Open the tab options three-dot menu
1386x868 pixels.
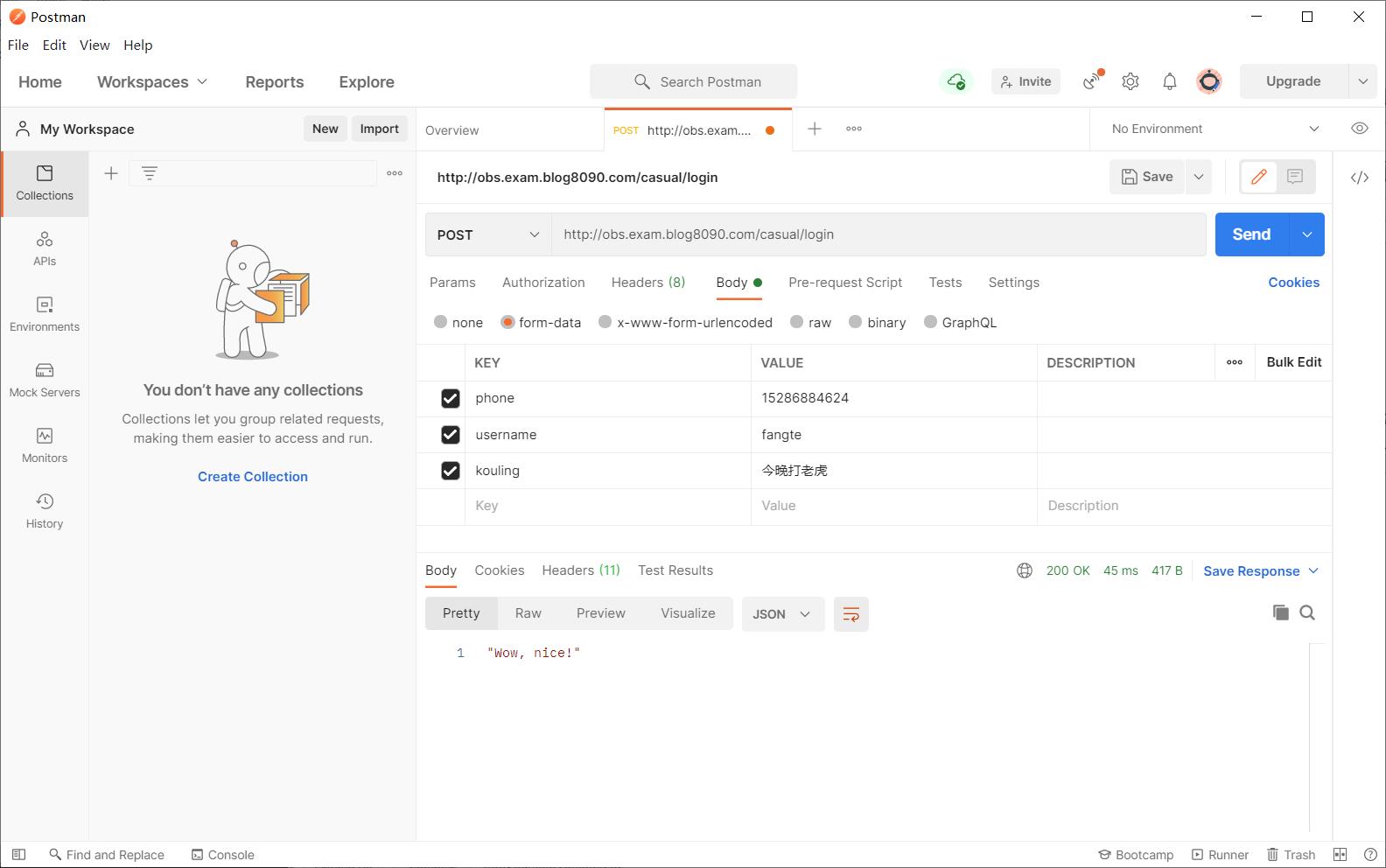coord(854,129)
